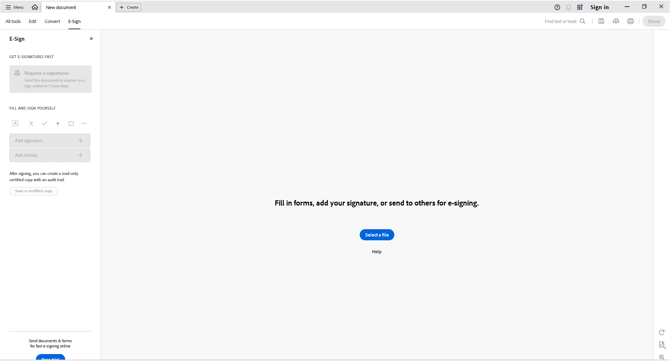Click the Add signature box

50,140
